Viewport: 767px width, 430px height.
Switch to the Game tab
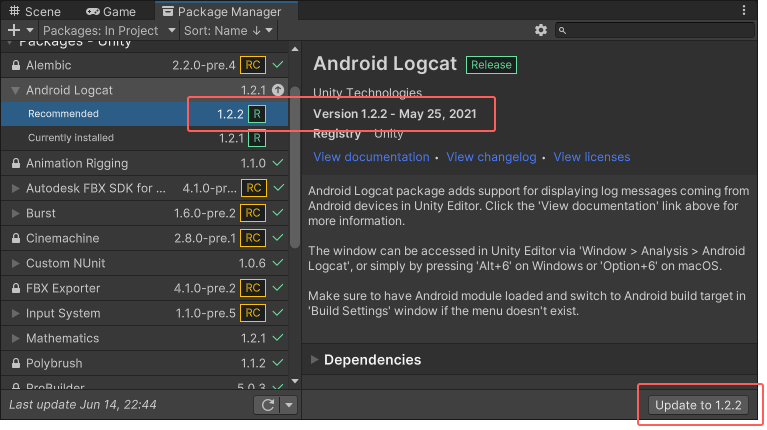pyautogui.click(x=111, y=11)
